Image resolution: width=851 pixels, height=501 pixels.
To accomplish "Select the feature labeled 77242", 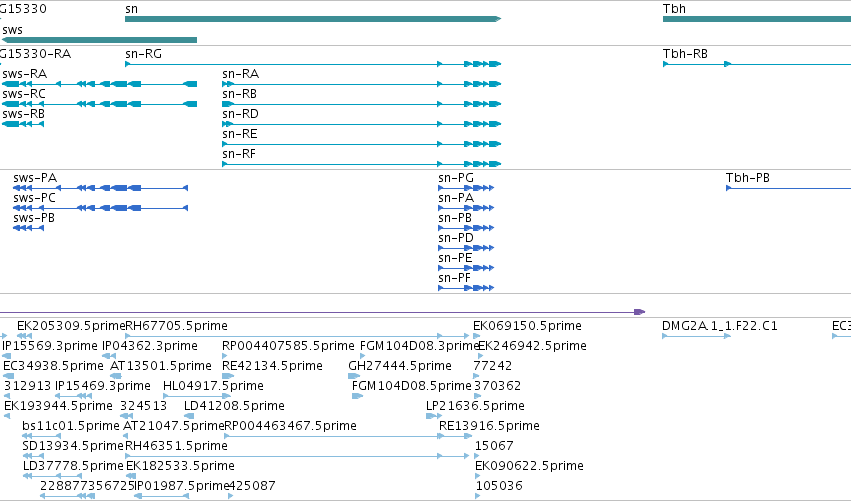I will click(493, 366).
